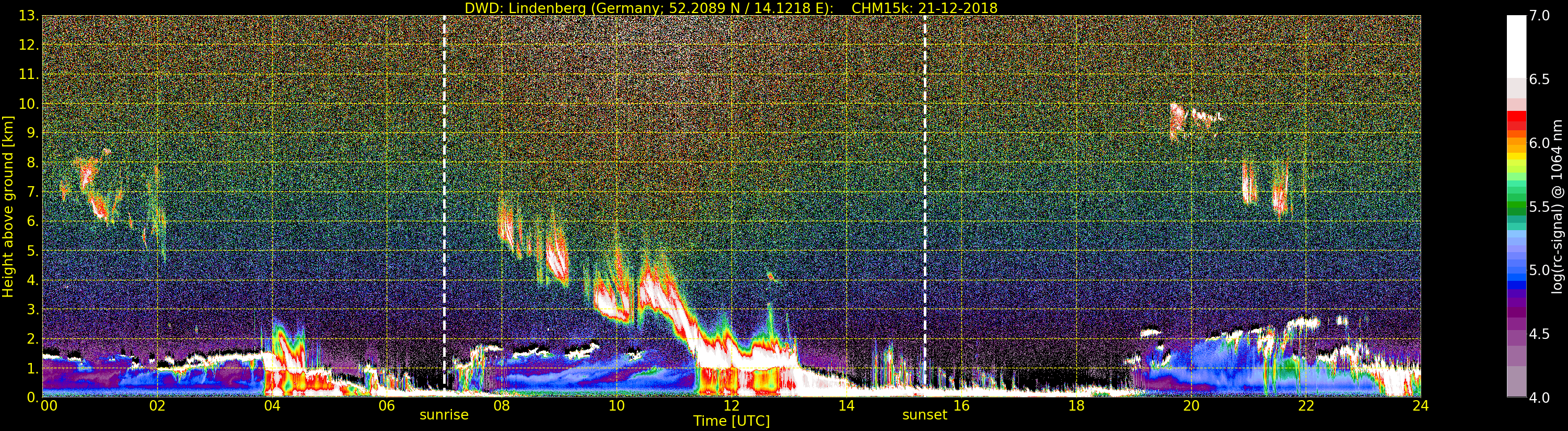1568x431 pixels.
Task: Click the 'sunset' label below the axis
Action: [x=925, y=415]
